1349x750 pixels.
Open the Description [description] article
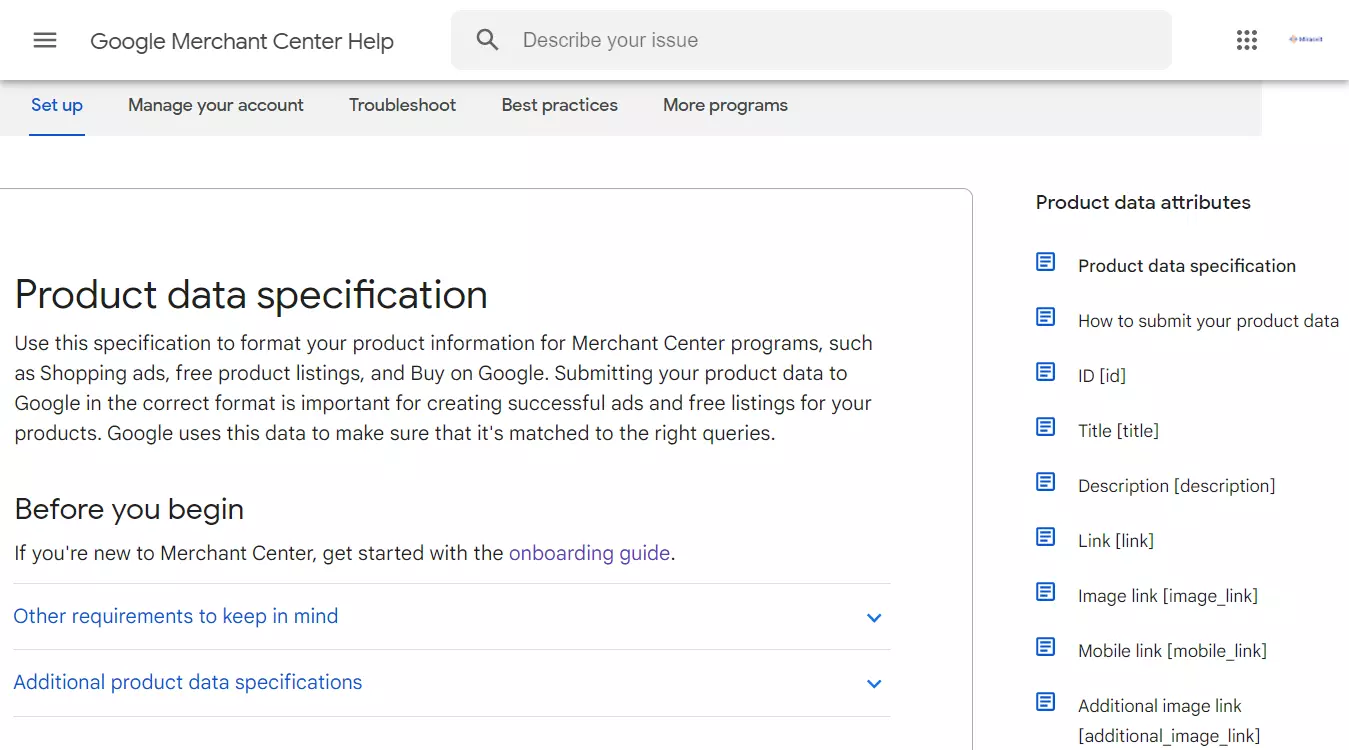coord(1177,486)
